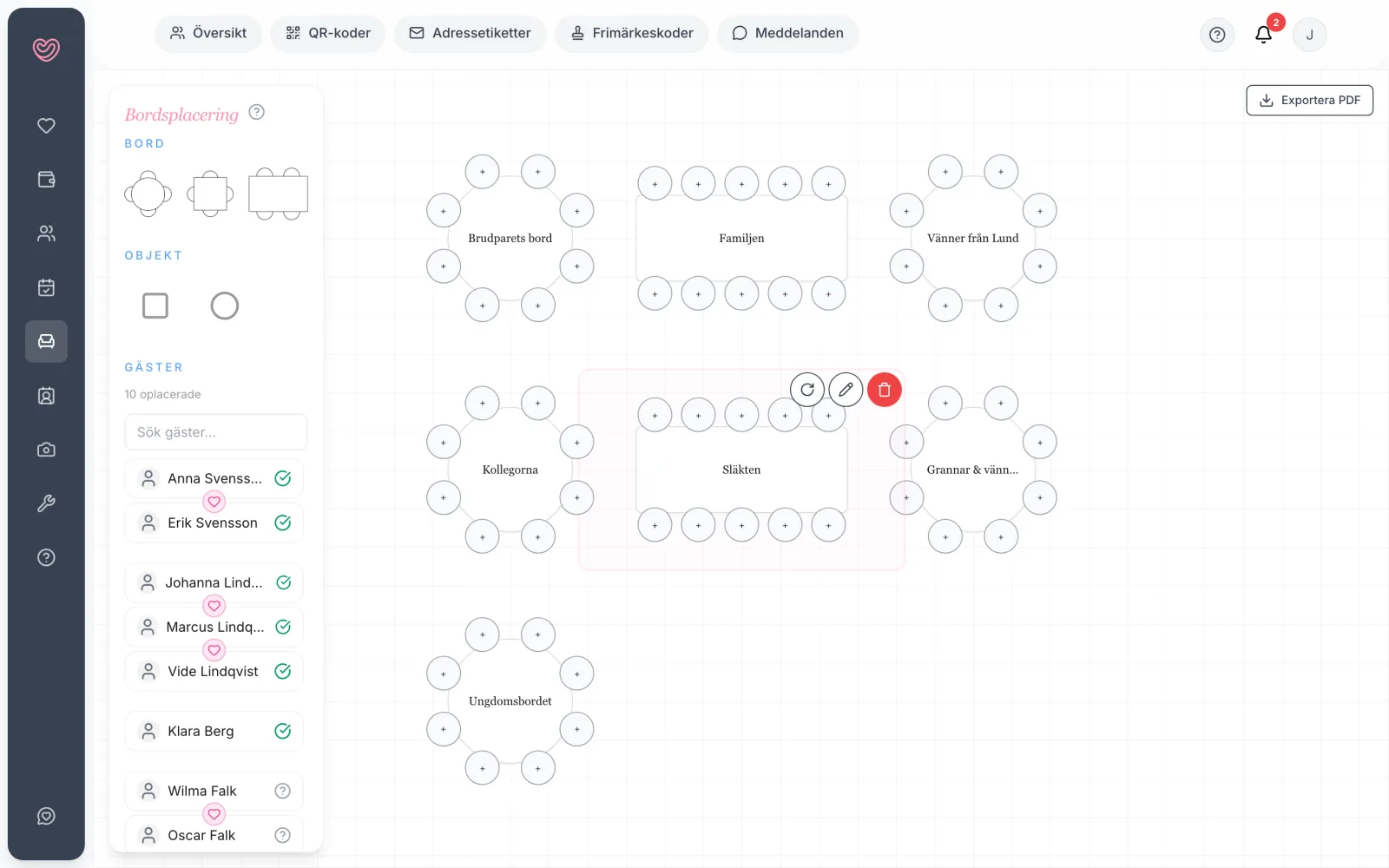Click couple heart between Wilma and Oscar
1389x868 pixels.
click(x=214, y=814)
